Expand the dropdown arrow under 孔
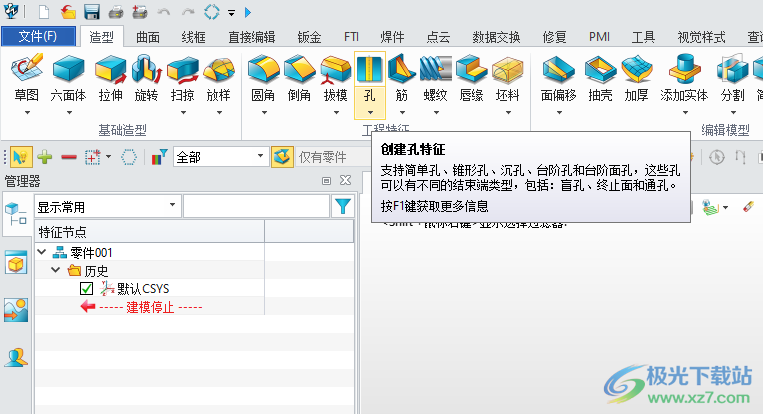Viewport: 763px width, 414px height. point(370,113)
